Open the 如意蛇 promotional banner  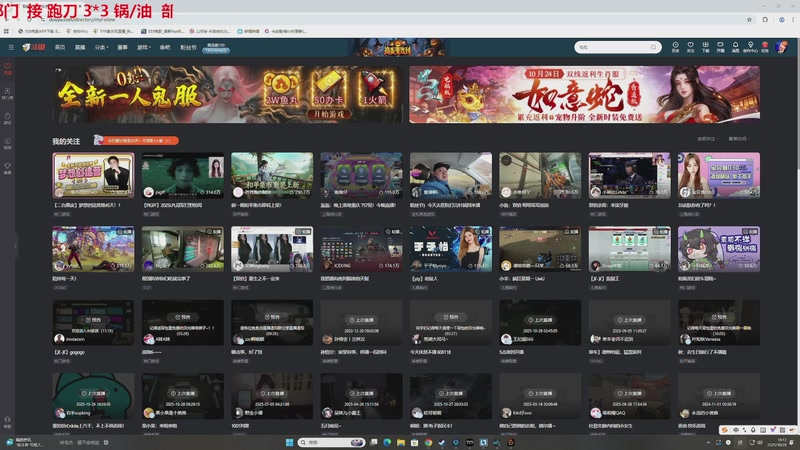pos(584,94)
